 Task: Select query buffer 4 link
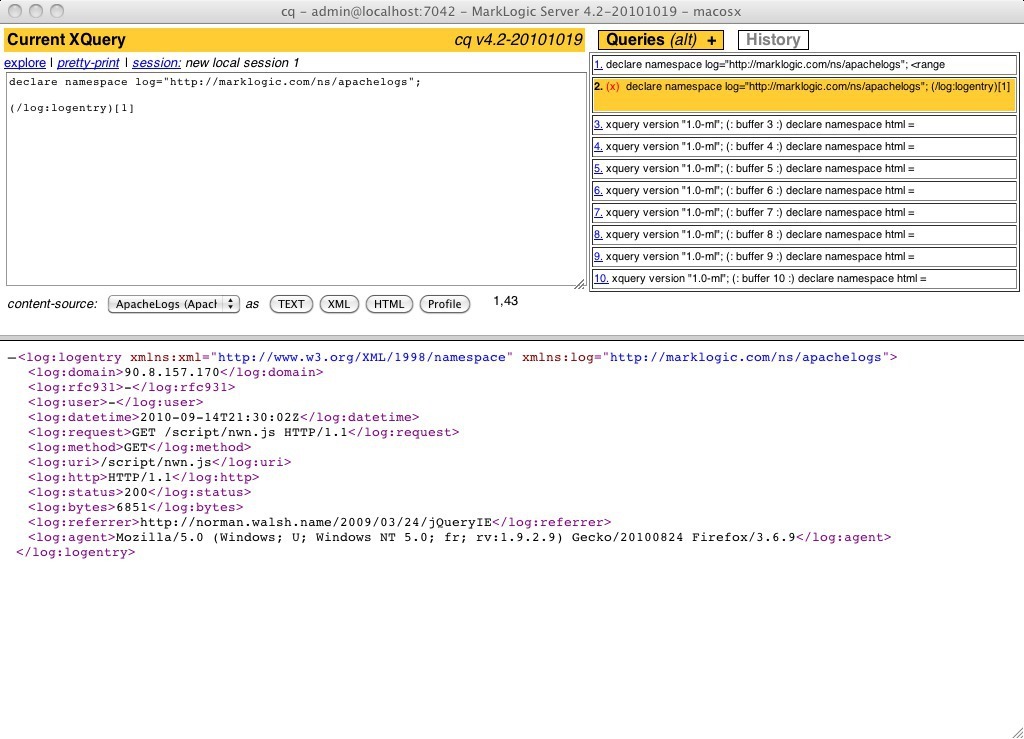click(x=598, y=147)
